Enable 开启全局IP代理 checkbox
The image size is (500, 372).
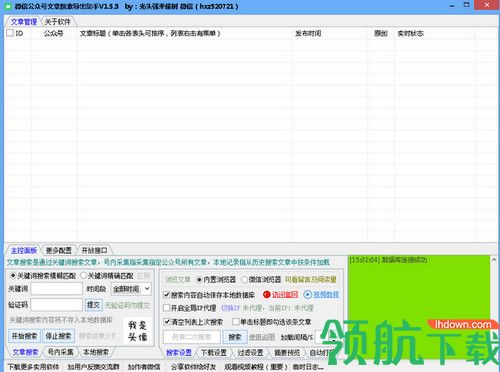[x=167, y=308]
